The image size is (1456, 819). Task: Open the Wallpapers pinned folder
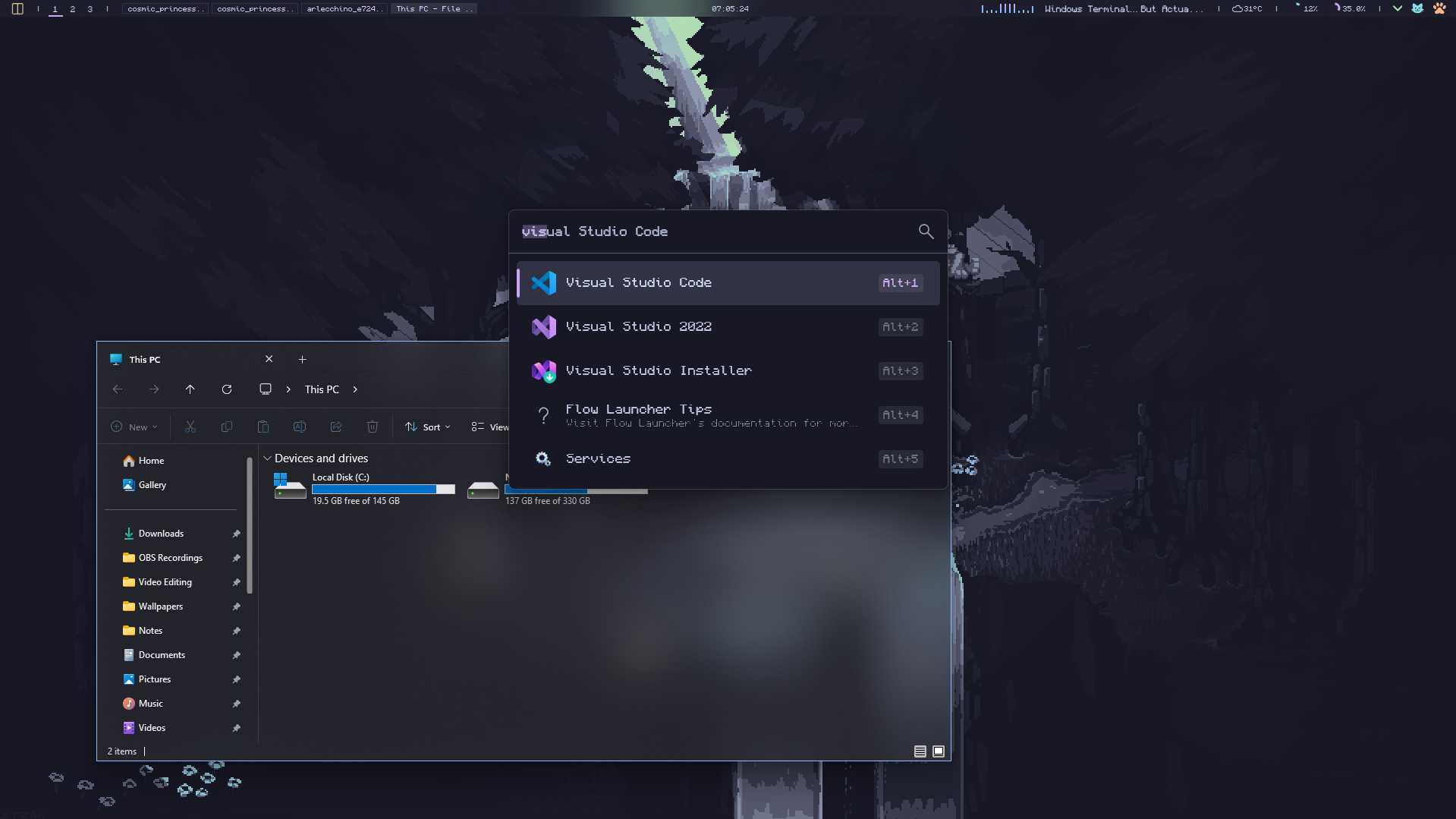point(181,606)
